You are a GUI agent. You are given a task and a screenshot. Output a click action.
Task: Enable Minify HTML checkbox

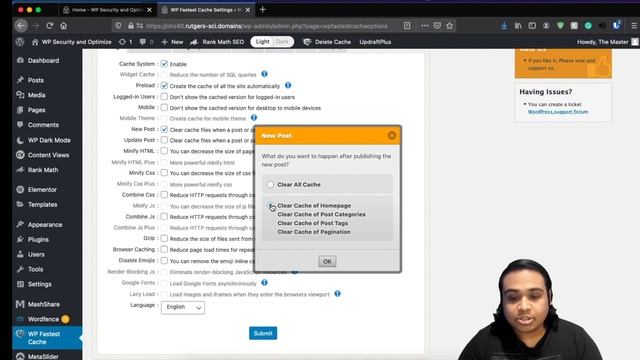(164, 151)
